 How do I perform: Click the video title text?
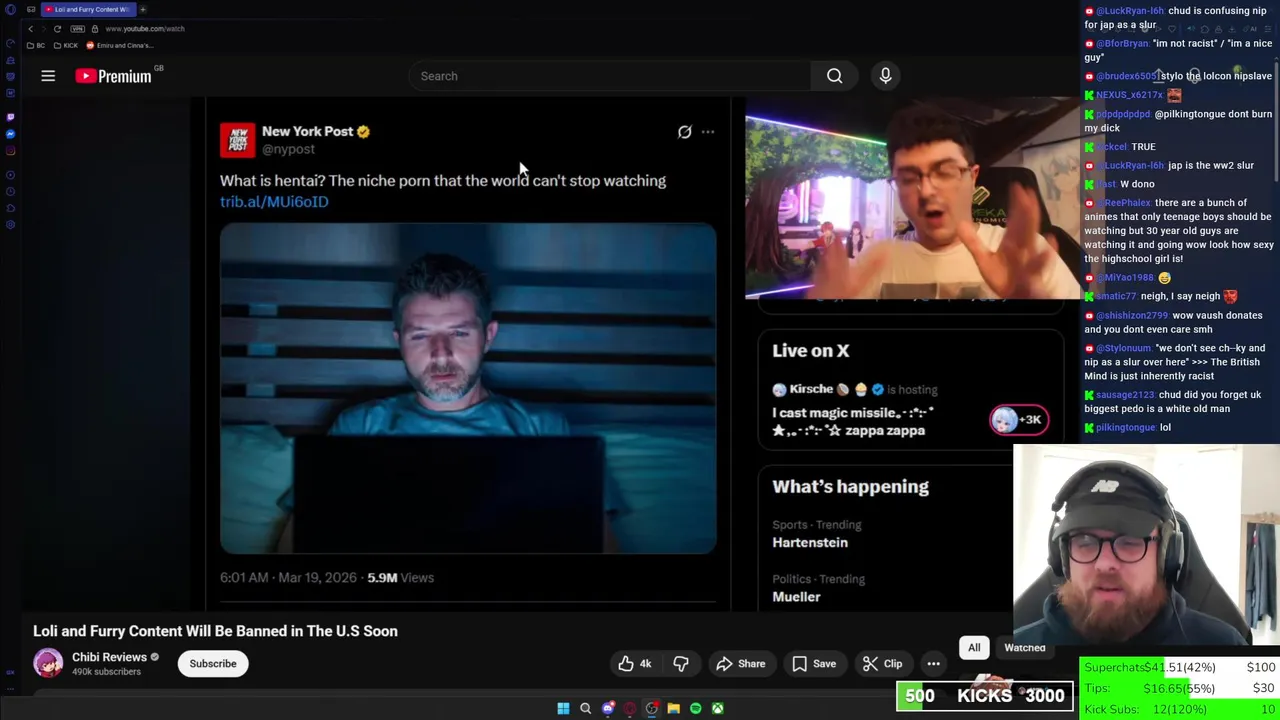pos(215,631)
